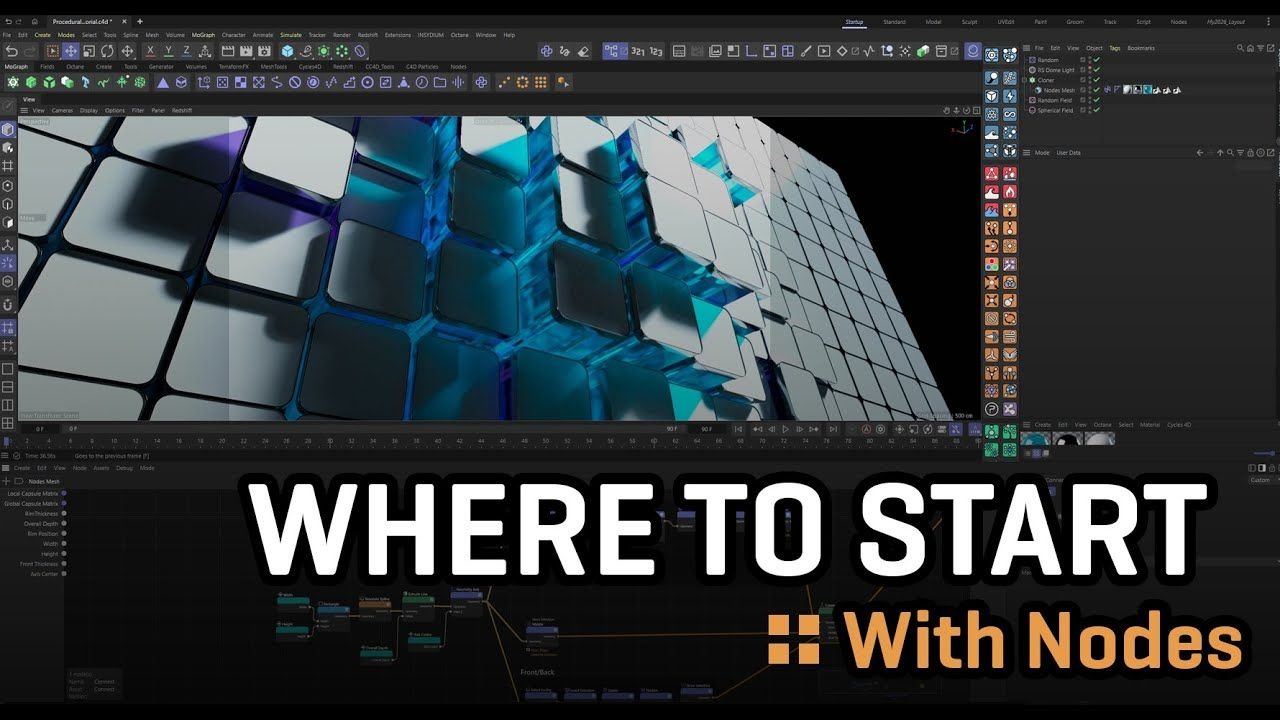Image resolution: width=1280 pixels, height=720 pixels.
Task: Open the Object Manager Tags menu
Action: click(1114, 48)
